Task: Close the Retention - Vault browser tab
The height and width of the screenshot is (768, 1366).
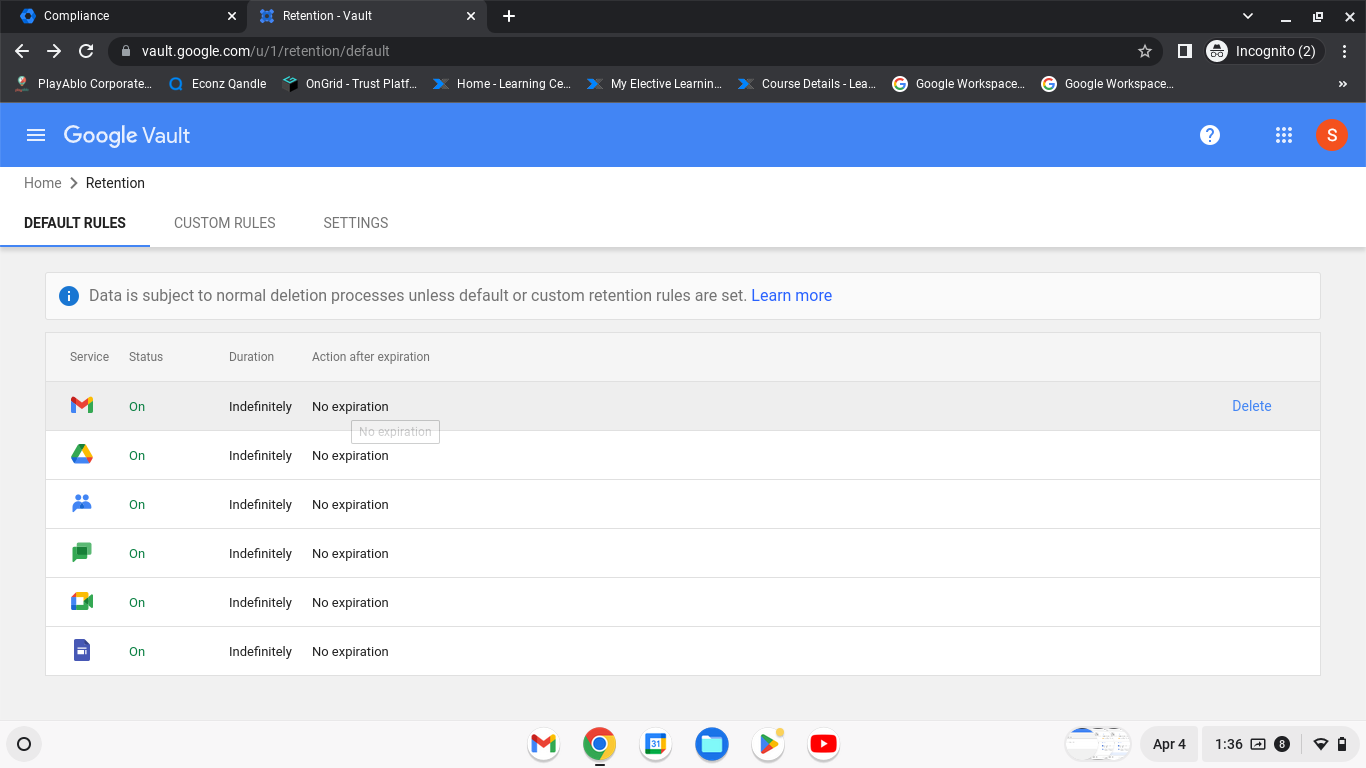Action: click(471, 16)
